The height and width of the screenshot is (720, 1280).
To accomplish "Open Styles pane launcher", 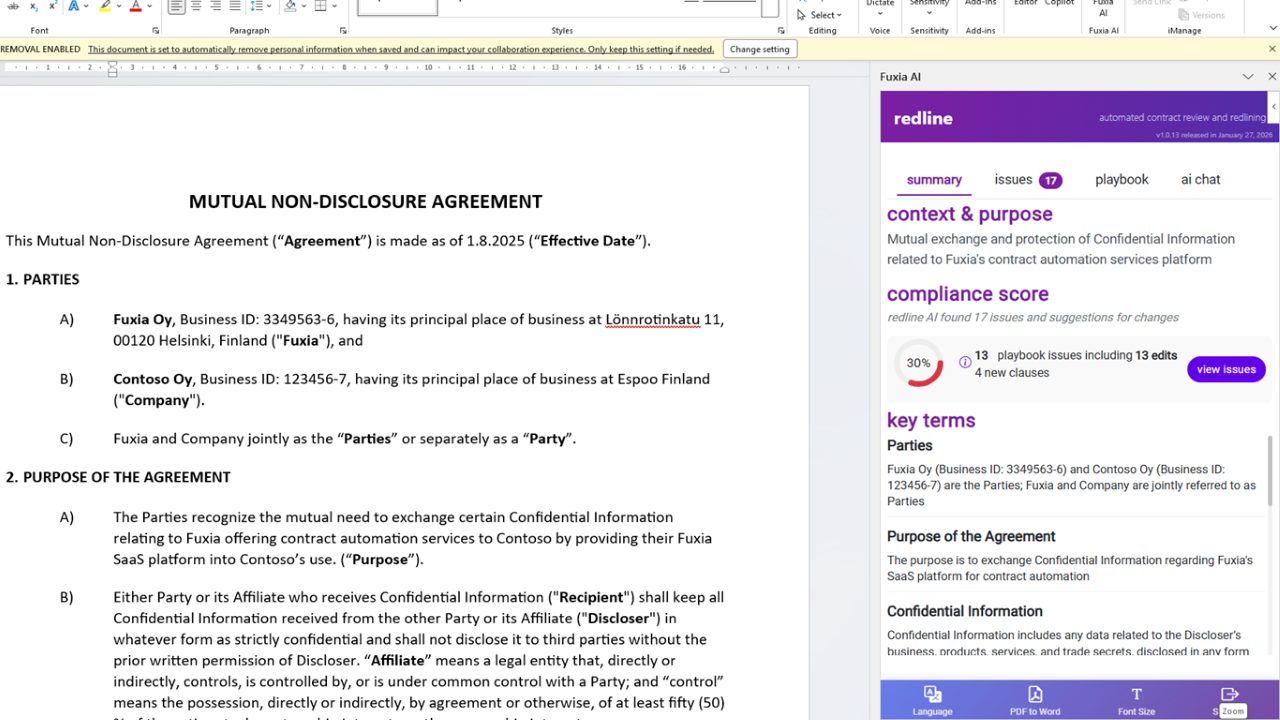I will pyautogui.click(x=781, y=31).
